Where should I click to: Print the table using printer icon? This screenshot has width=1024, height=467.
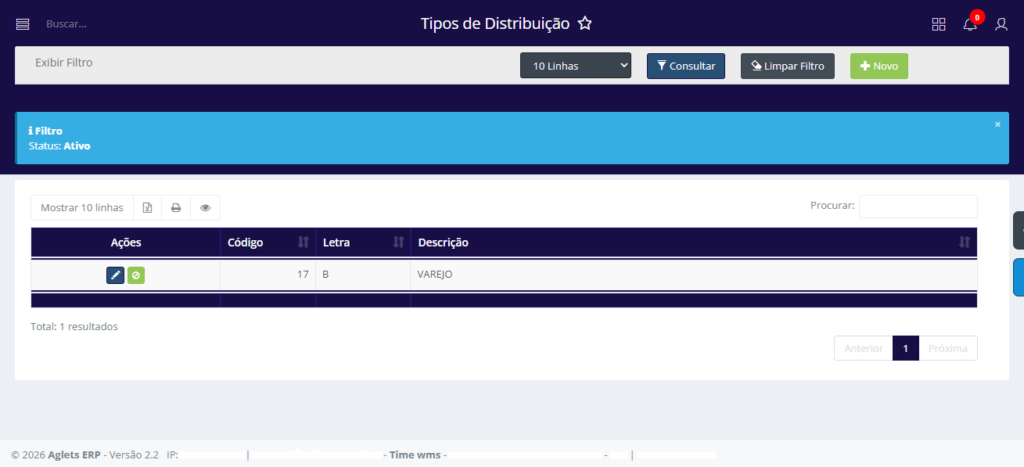point(176,208)
